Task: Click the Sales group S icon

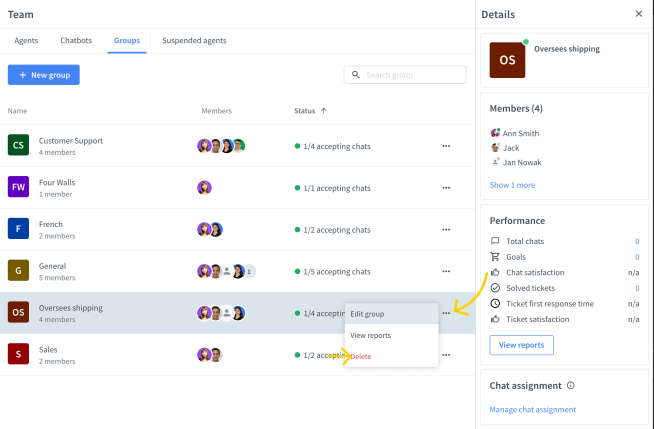Action: [18, 354]
